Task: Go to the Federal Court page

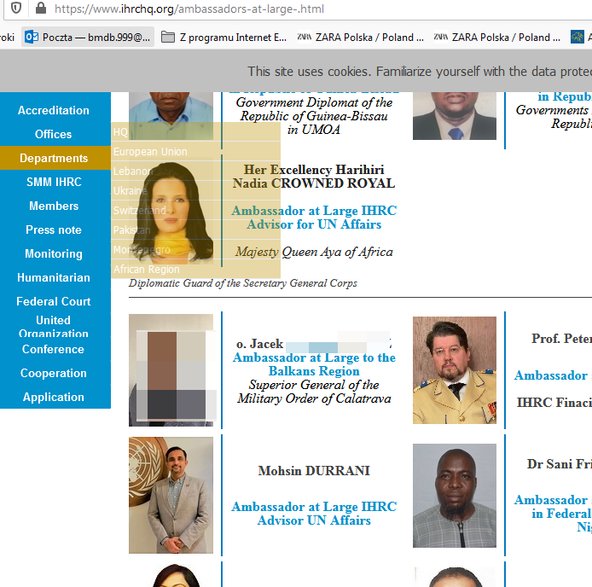Action: [x=55, y=301]
